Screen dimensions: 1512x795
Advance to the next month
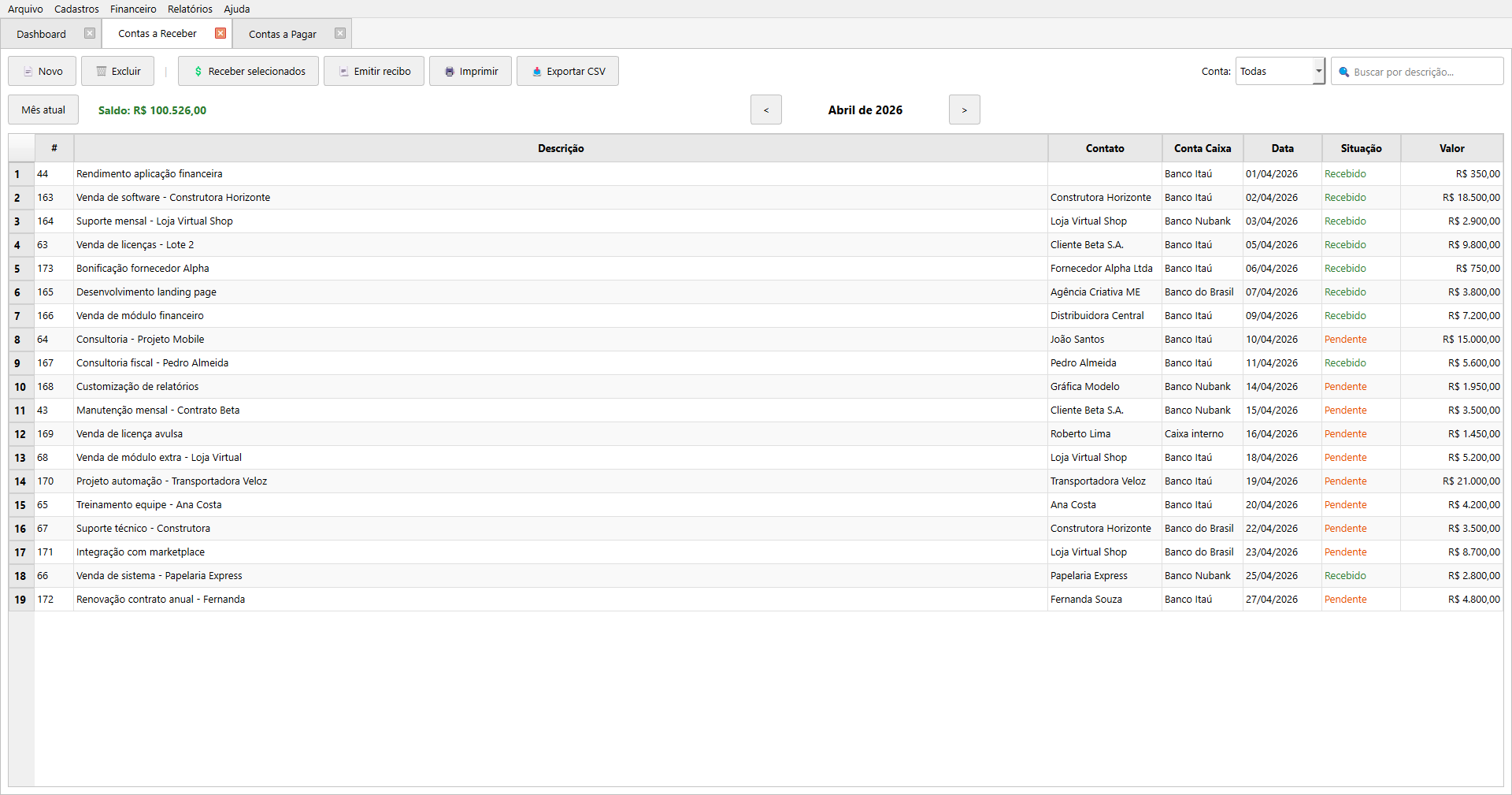click(x=964, y=110)
